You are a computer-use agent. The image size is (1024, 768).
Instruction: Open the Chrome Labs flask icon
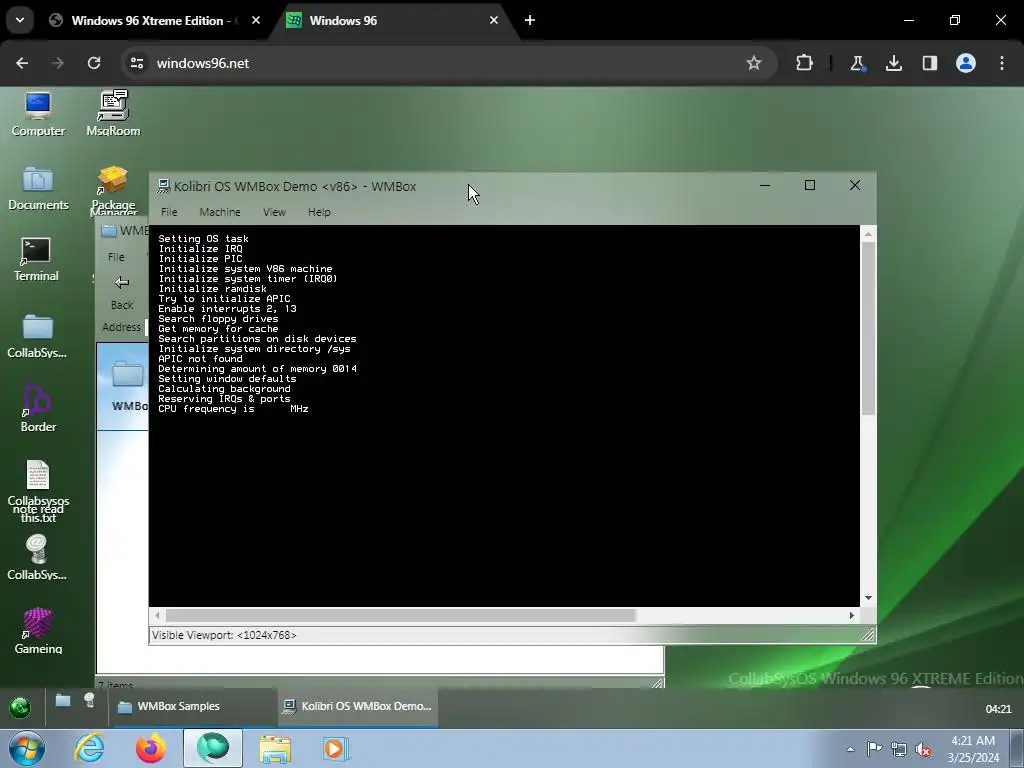(857, 63)
